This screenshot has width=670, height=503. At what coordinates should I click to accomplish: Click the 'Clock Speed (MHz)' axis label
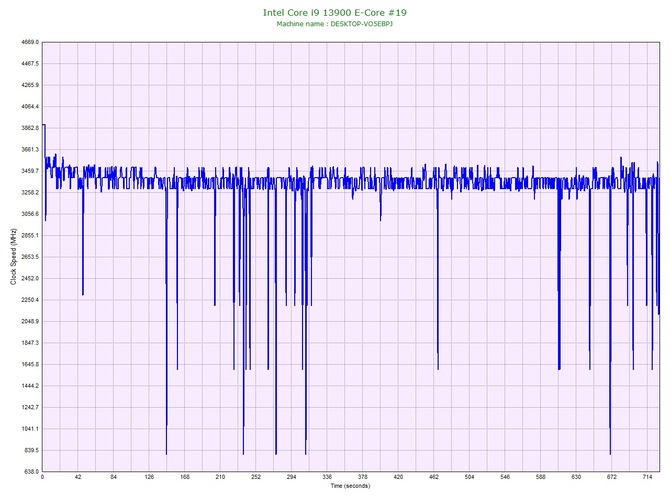coord(14,256)
